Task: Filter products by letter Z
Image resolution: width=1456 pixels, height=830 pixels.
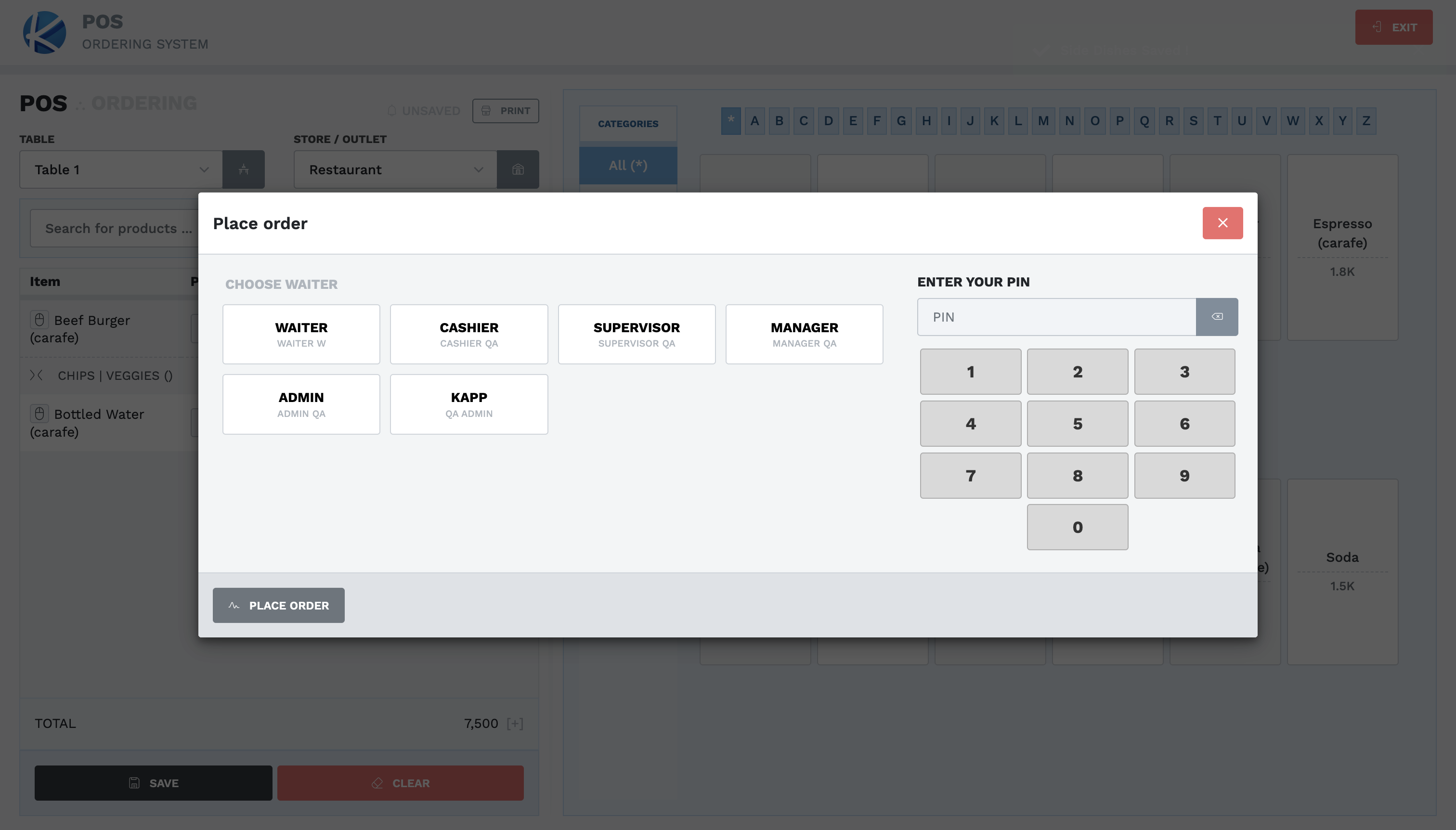Action: tap(1366, 121)
